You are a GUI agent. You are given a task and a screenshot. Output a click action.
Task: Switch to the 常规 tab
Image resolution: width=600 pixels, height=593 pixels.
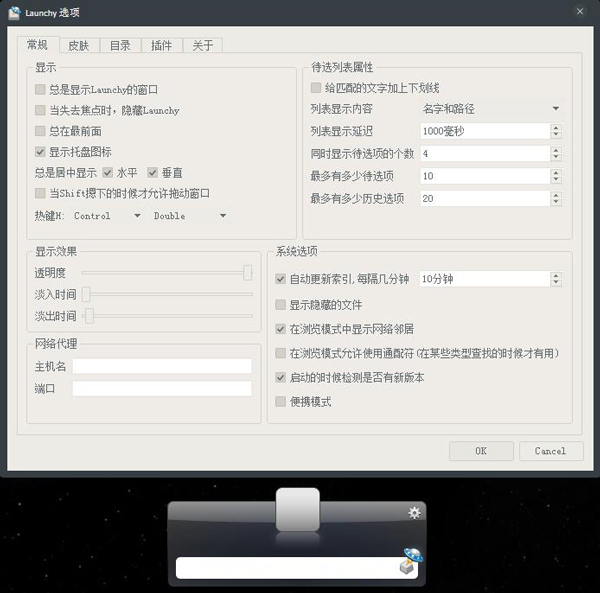click(38, 45)
